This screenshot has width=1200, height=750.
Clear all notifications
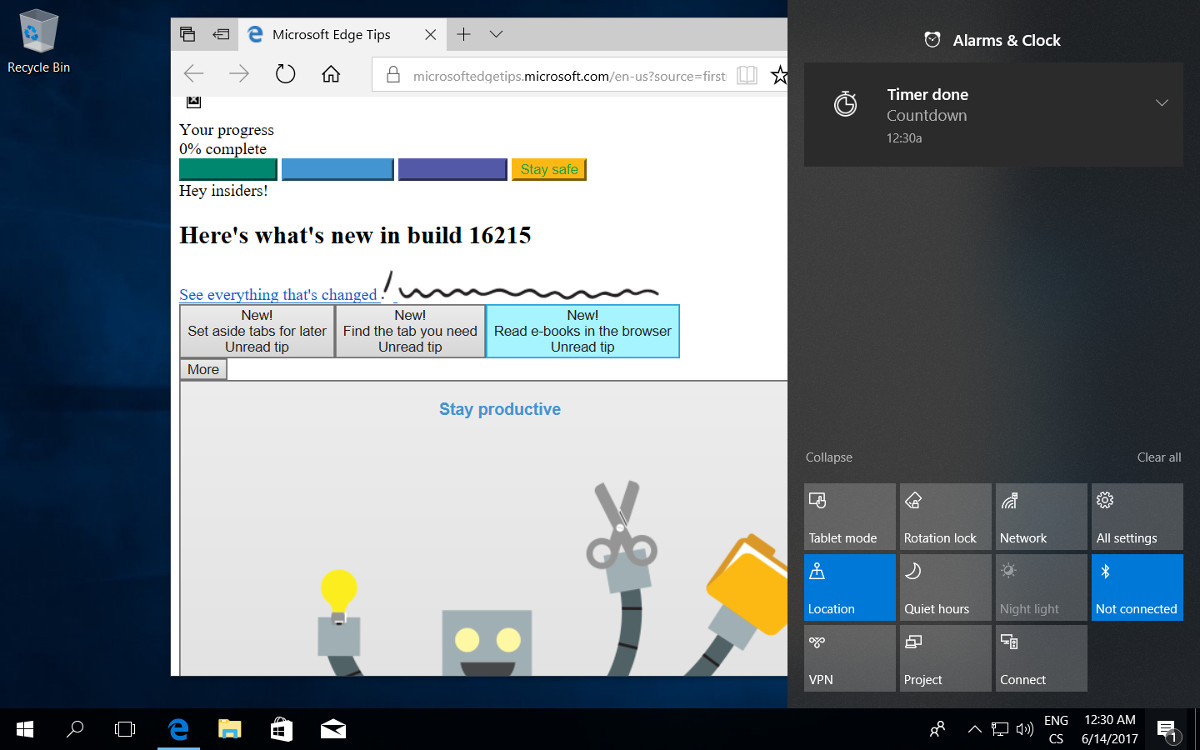pos(1159,457)
